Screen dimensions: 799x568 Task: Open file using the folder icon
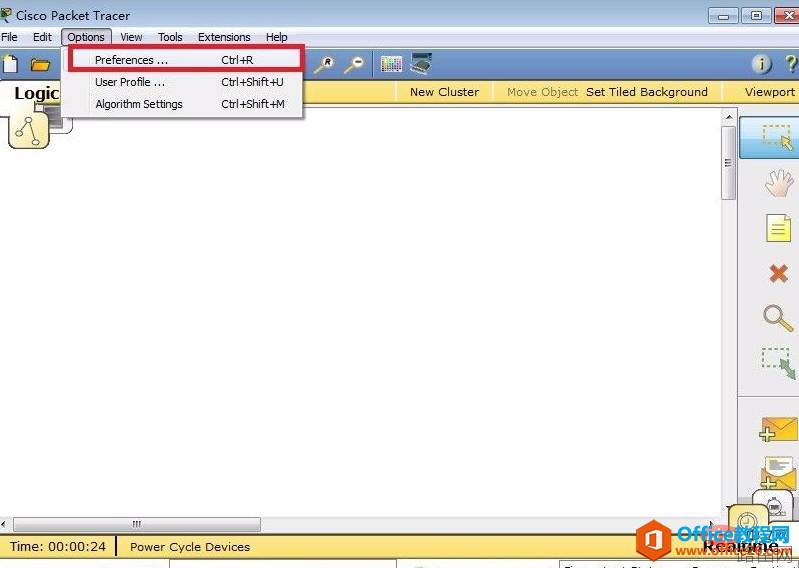[x=40, y=65]
